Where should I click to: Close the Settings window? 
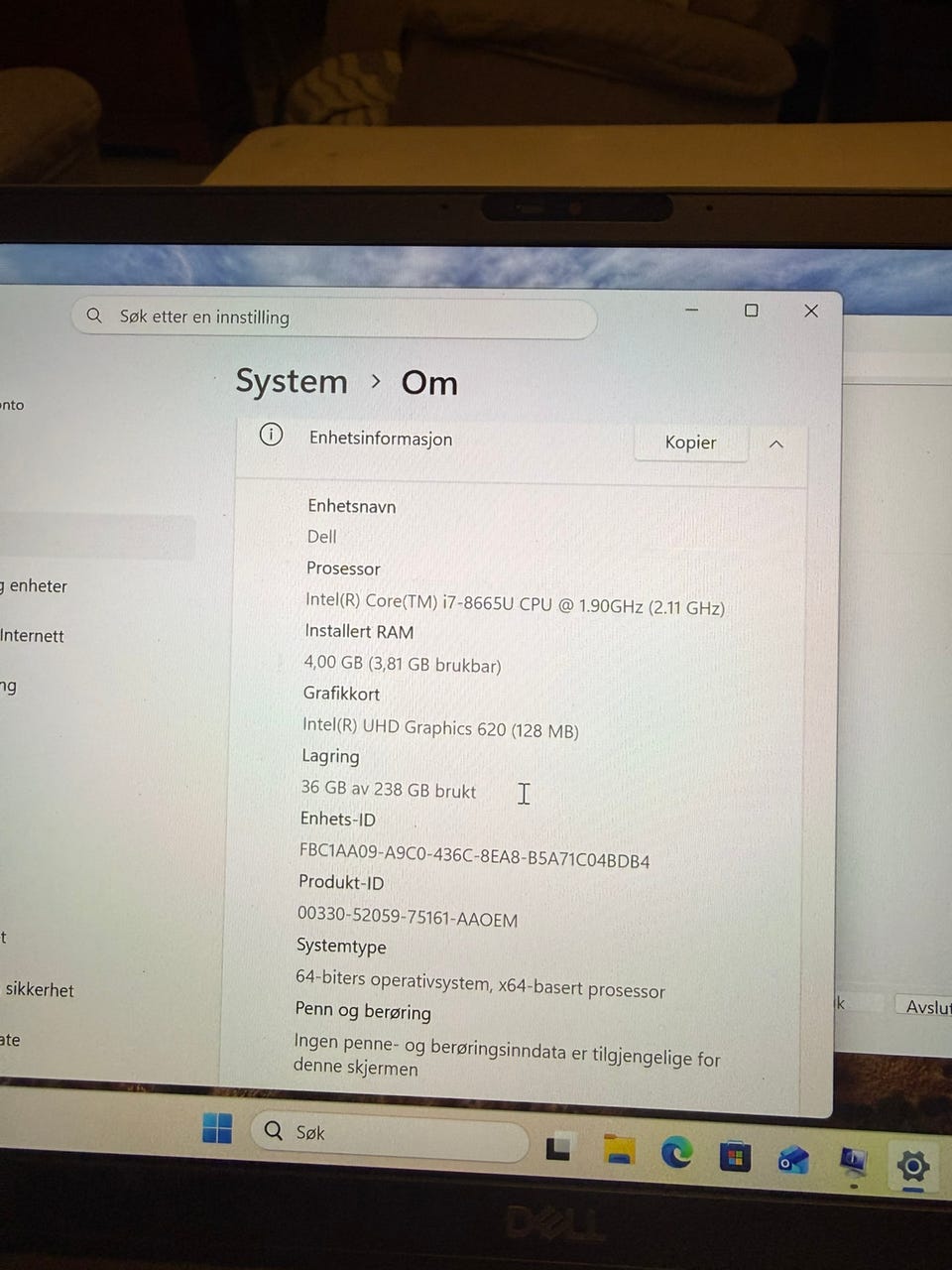(x=811, y=312)
